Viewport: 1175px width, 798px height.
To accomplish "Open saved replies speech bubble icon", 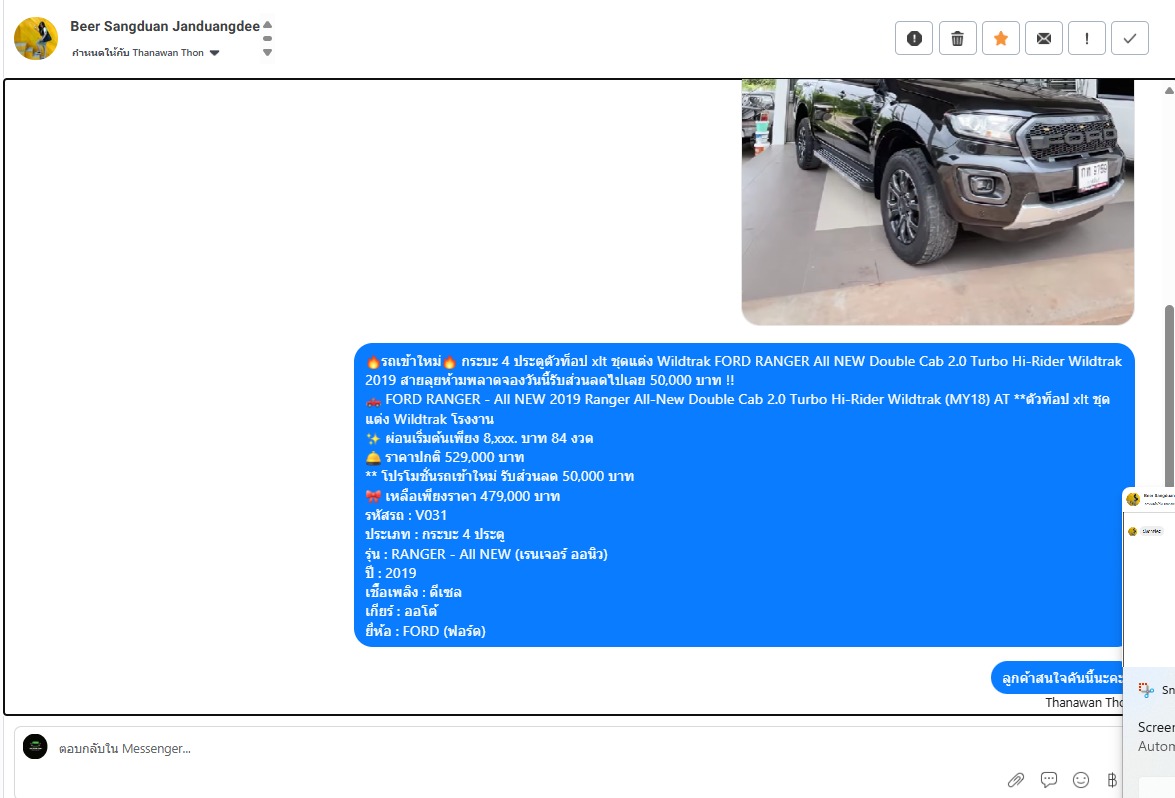I will coord(1049,780).
